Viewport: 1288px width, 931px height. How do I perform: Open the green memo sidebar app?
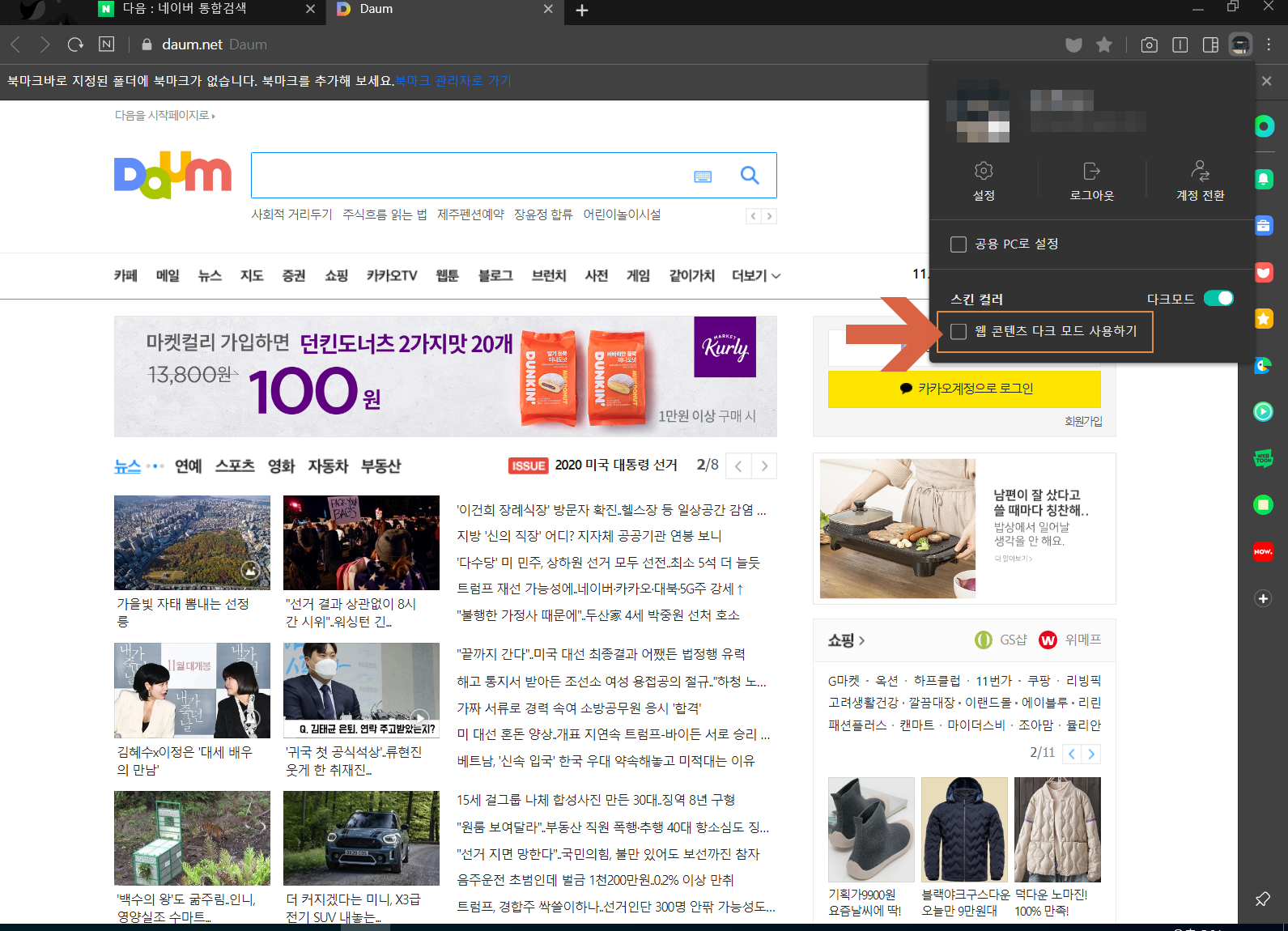pyautogui.click(x=1264, y=505)
